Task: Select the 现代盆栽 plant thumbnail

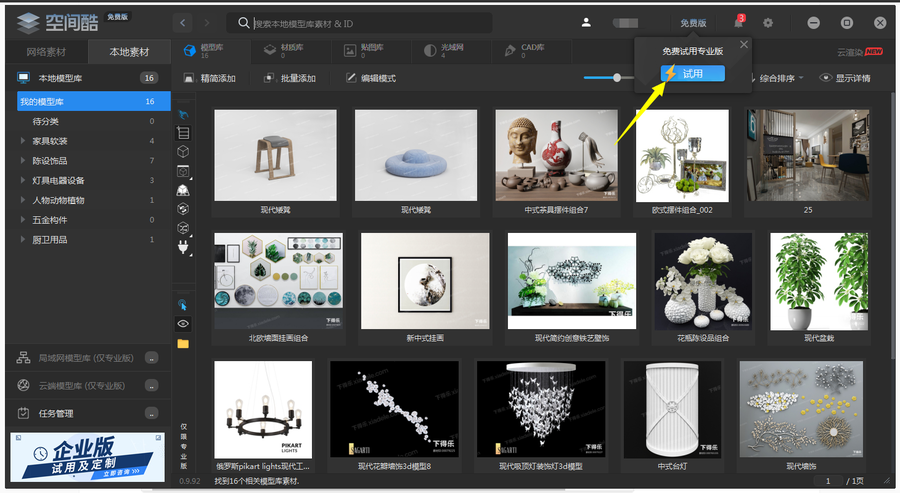Action: point(819,281)
